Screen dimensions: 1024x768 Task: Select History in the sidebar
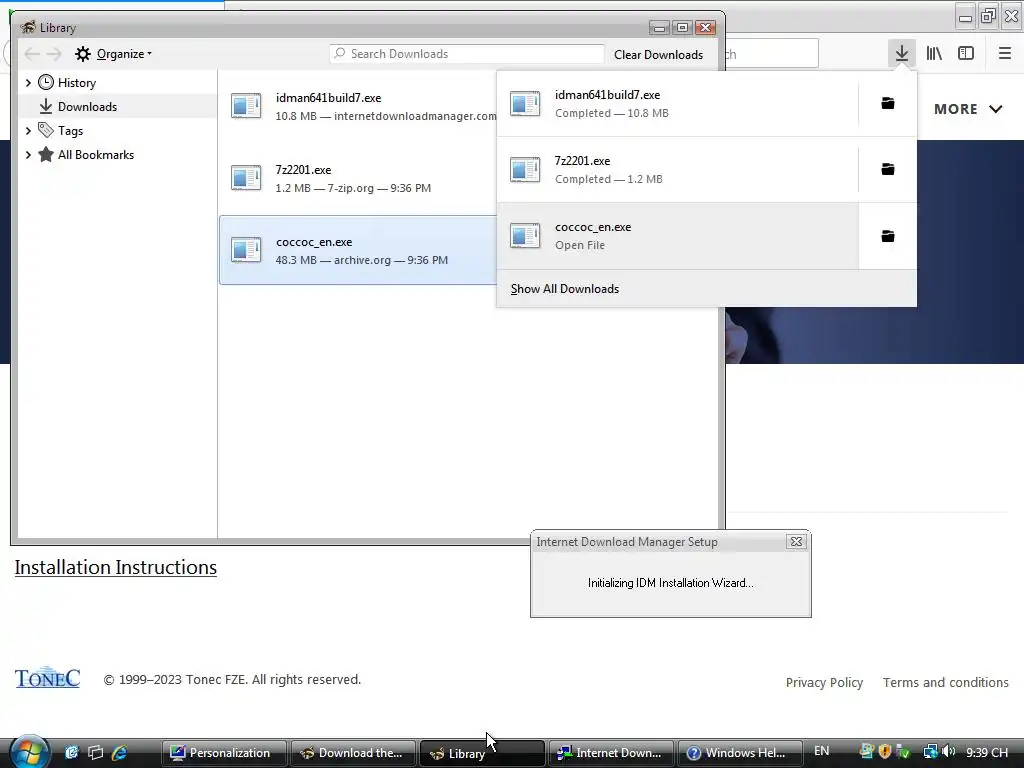point(76,82)
